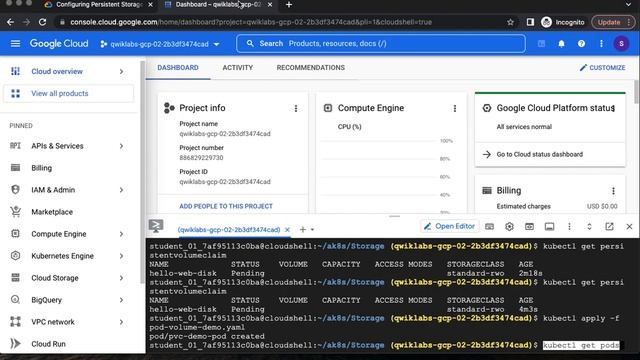Open Billing card options menu
The height and width of the screenshot is (360, 640).
pos(613,191)
